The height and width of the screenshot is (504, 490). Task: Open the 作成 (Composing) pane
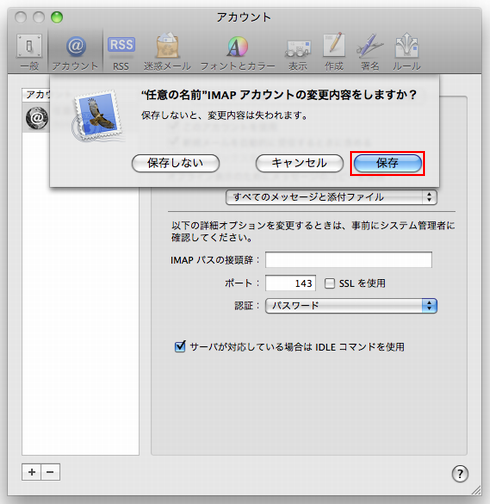pos(334,52)
